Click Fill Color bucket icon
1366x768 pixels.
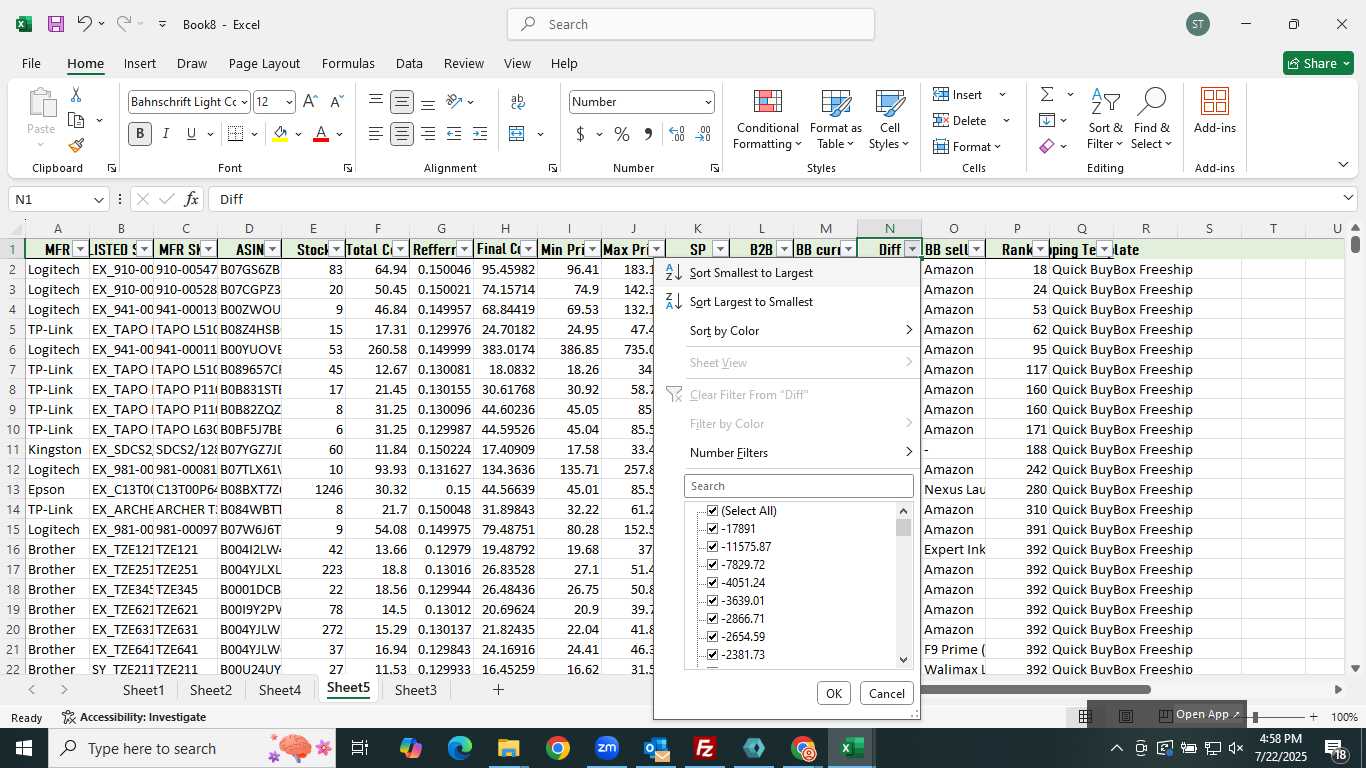[x=281, y=134]
